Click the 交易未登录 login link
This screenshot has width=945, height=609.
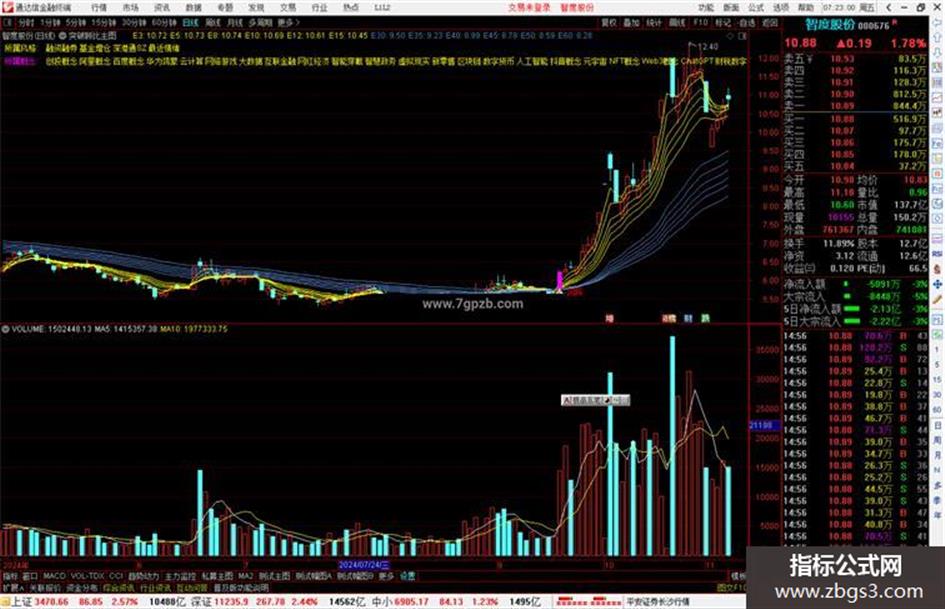click(529, 8)
